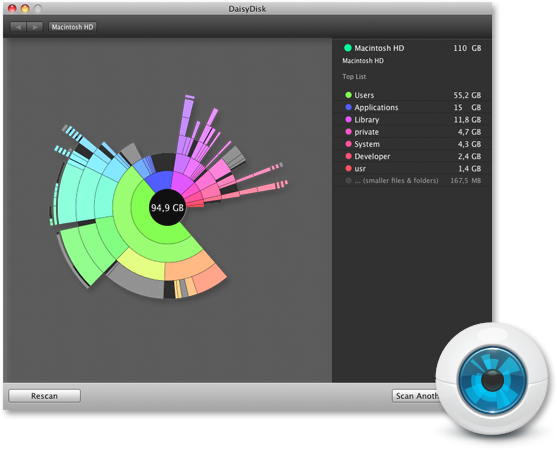
Task: Click the 11,8 GB Library size value
Action: point(467,120)
